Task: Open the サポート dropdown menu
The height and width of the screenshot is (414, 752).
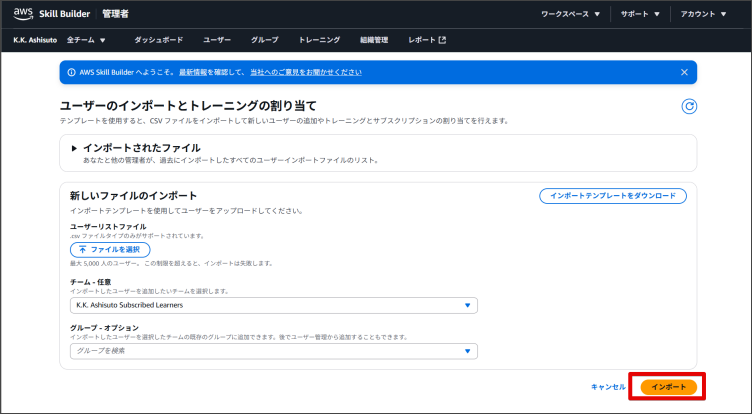Action: [x=640, y=14]
